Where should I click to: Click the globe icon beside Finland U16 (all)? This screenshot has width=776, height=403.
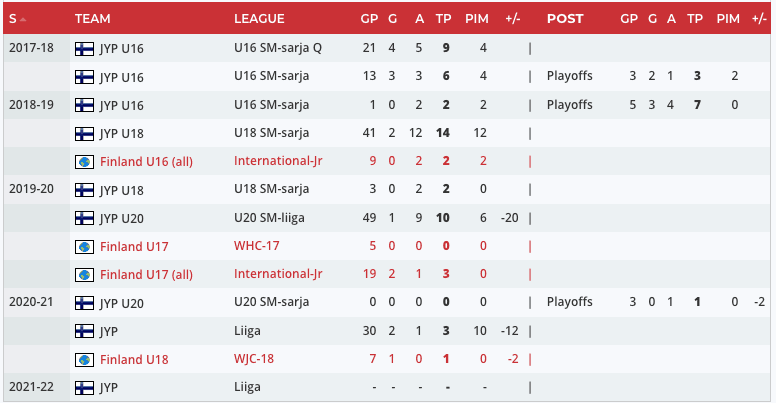84,161
